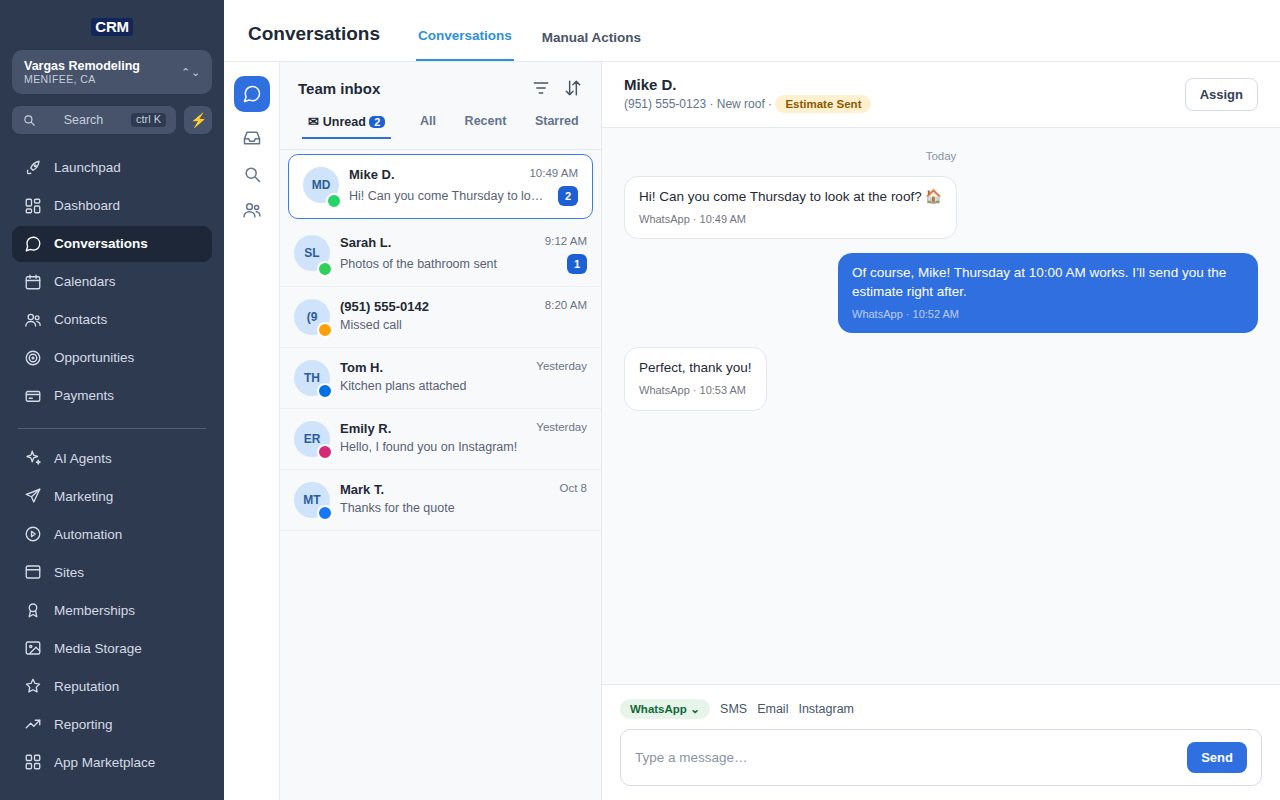This screenshot has height=800, width=1280.
Task: Click the Contacts people icon
Action: pyautogui.click(x=33, y=320)
